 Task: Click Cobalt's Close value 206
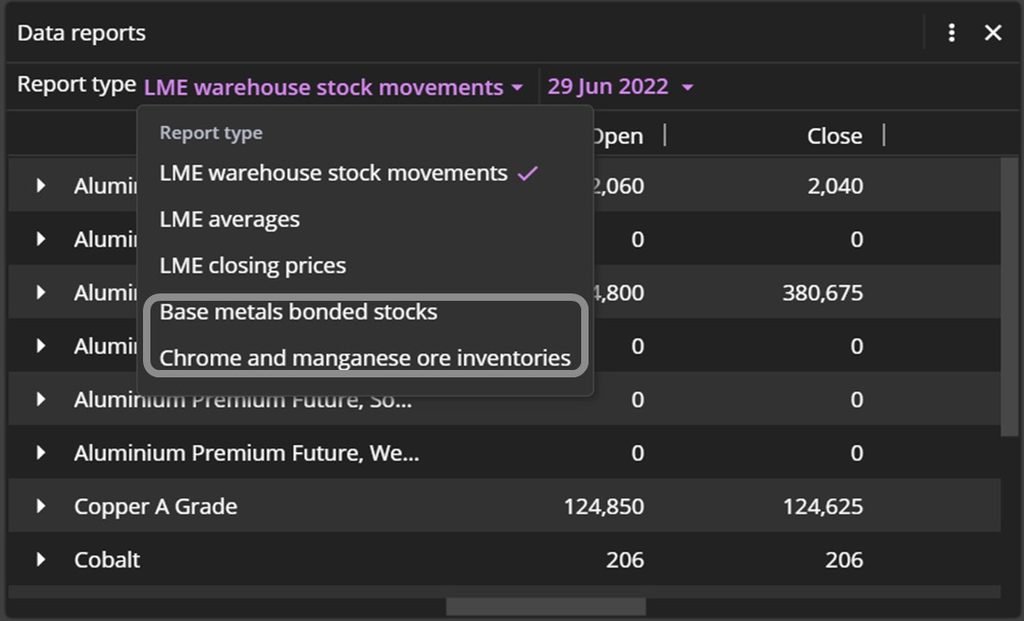tap(844, 560)
